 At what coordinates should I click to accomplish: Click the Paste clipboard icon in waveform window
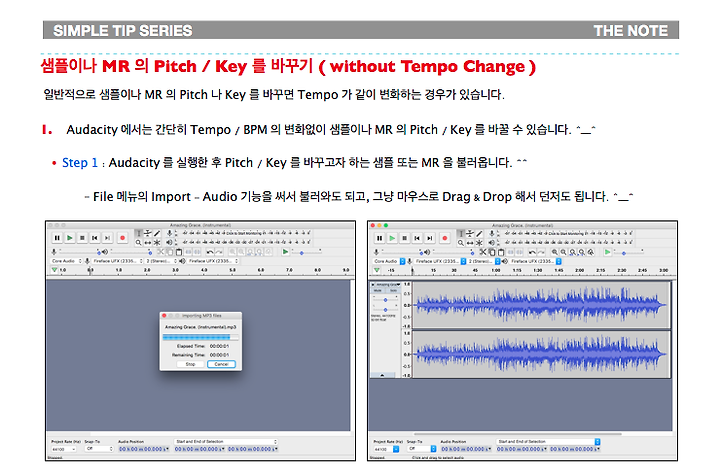[501, 252]
